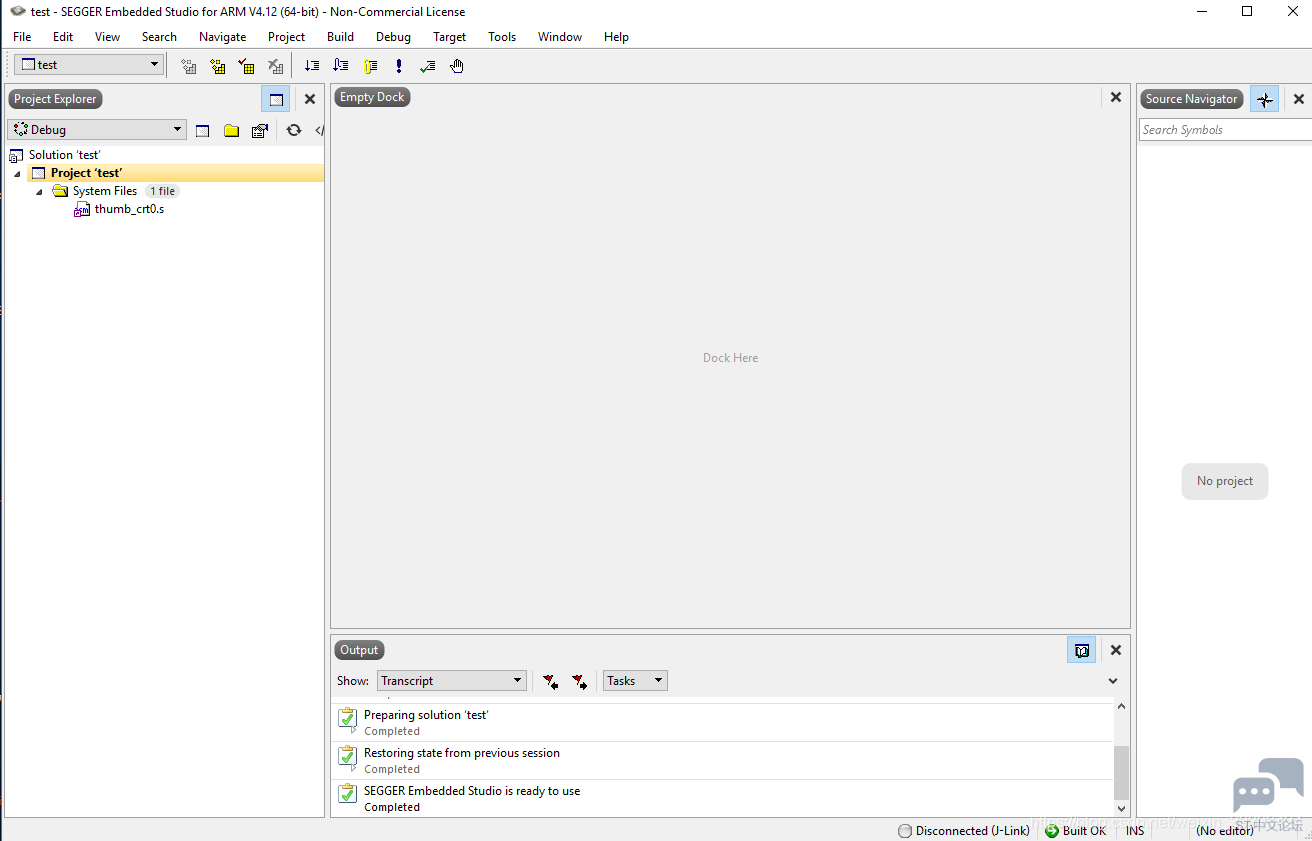Open the 'test' project dropdown in the toolbar
The image size is (1312, 841).
point(88,65)
